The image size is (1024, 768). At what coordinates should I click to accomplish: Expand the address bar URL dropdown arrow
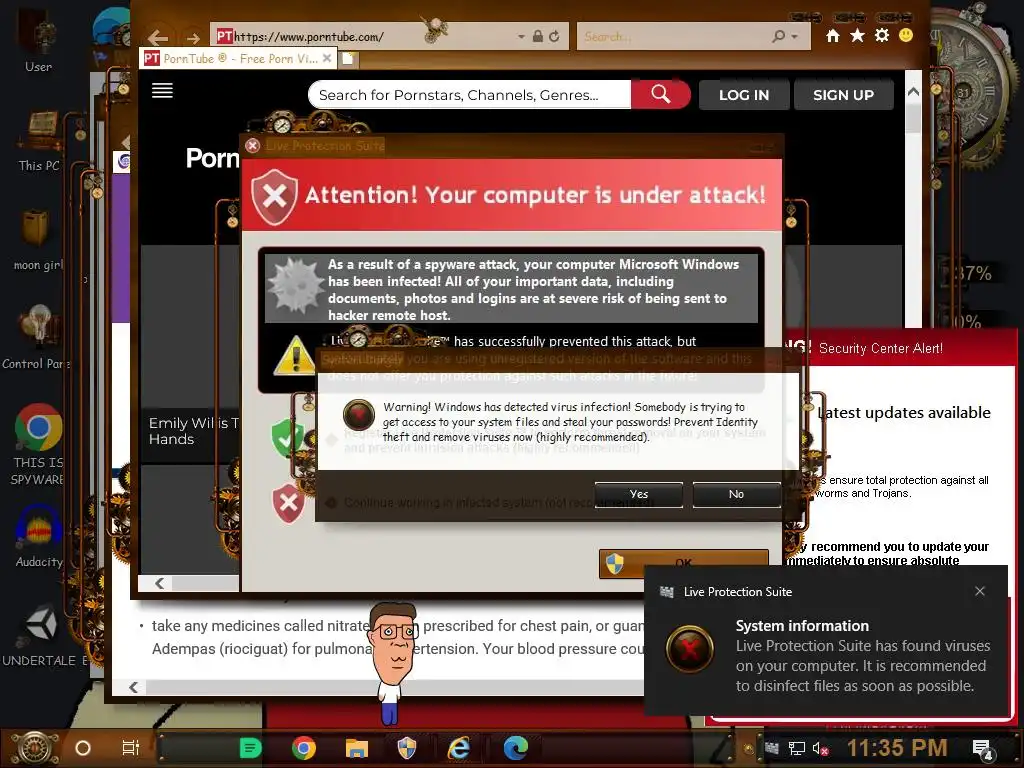tap(520, 37)
